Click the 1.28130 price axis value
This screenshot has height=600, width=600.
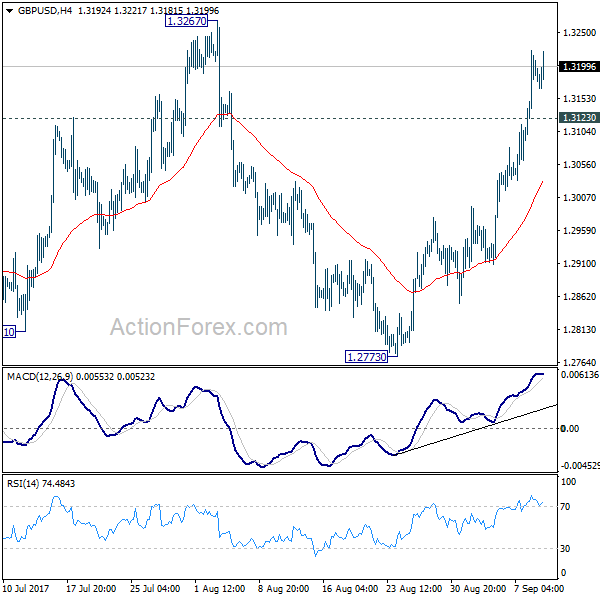point(579,329)
